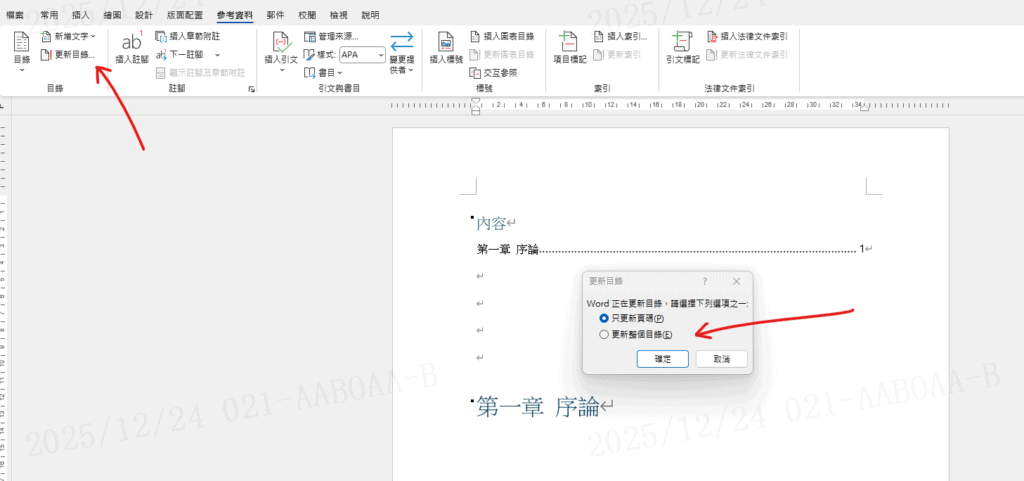
Task: Click the 插入註腳 (Insert Footnote) icon
Action: point(132,48)
